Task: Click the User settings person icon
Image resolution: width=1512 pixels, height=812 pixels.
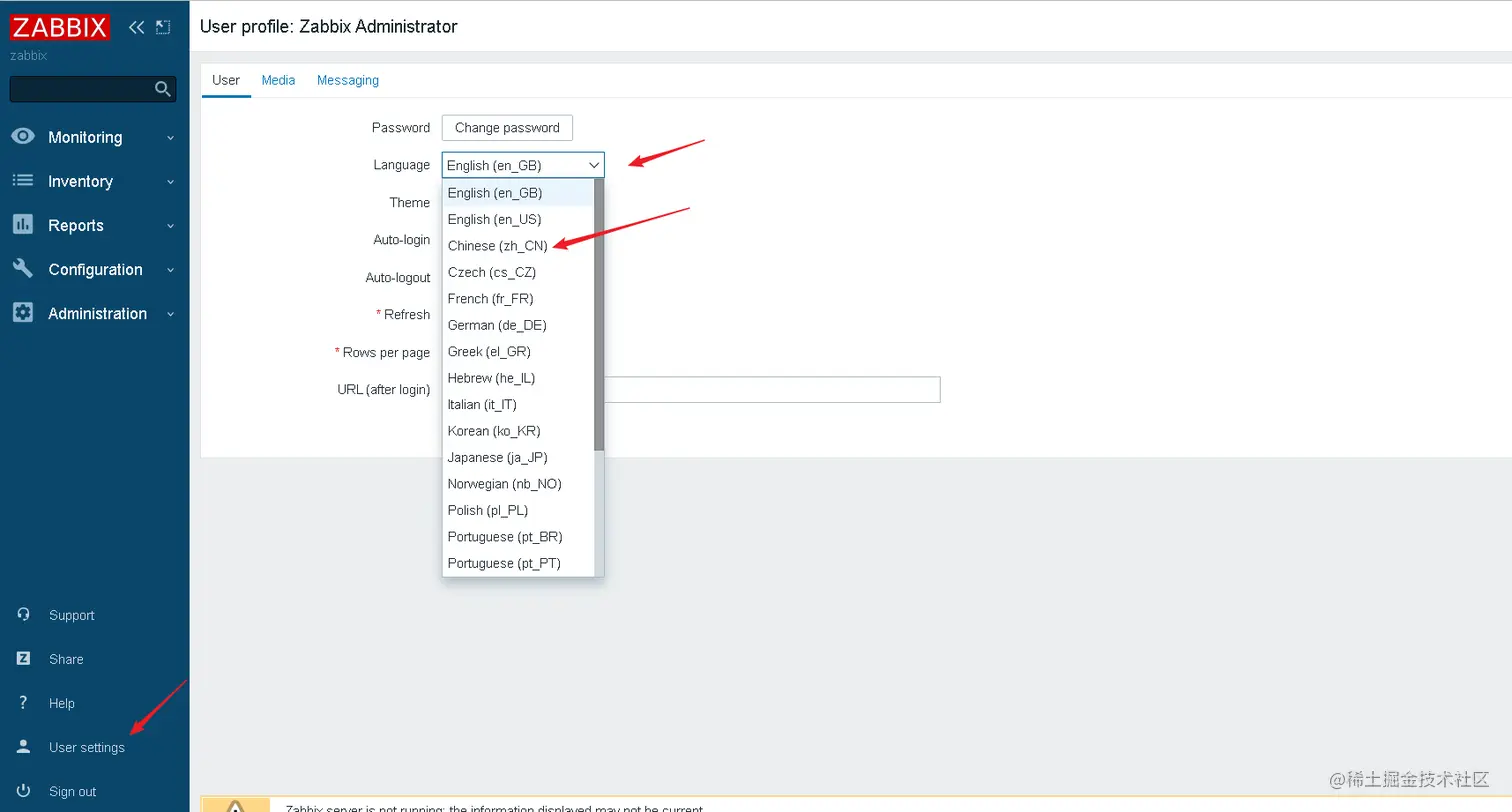Action: pos(24,747)
